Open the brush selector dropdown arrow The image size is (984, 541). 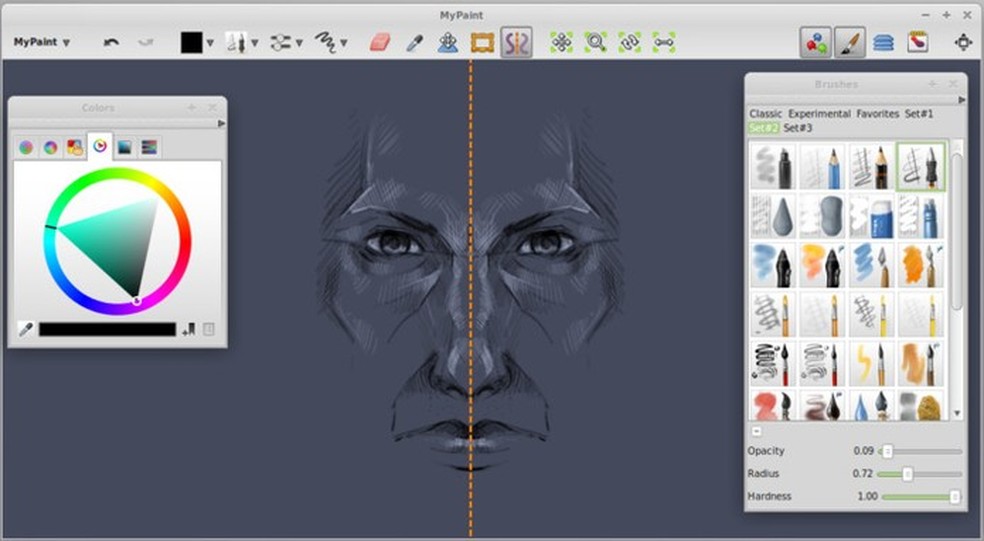click(255, 43)
